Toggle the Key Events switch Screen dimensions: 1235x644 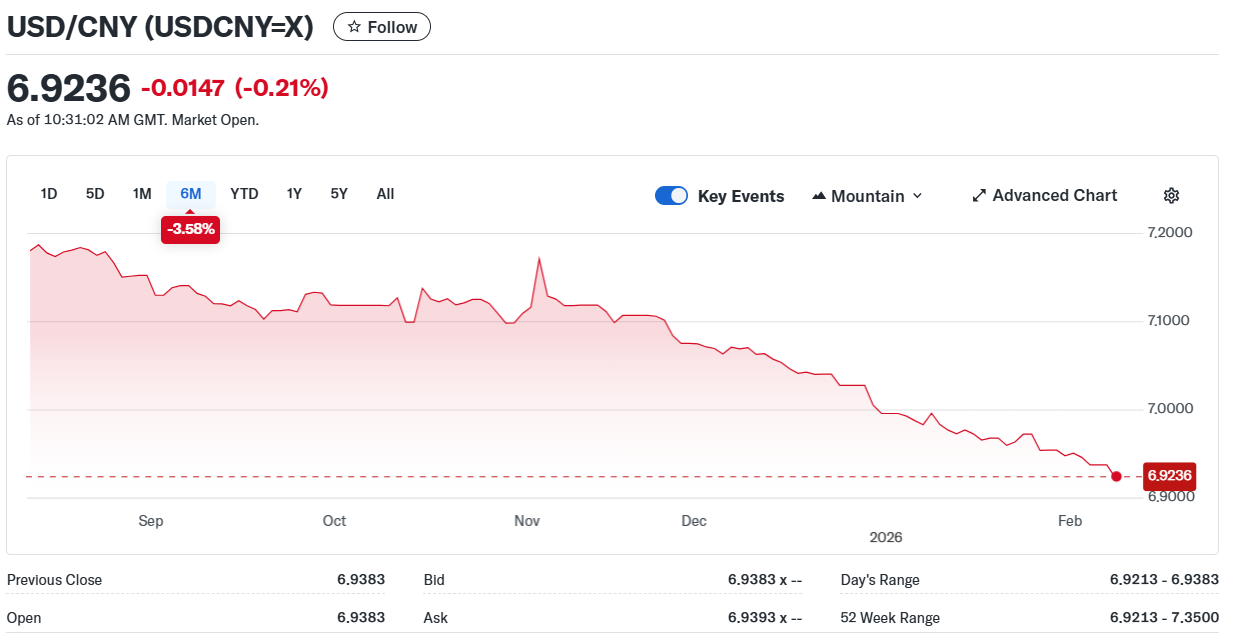click(x=671, y=196)
